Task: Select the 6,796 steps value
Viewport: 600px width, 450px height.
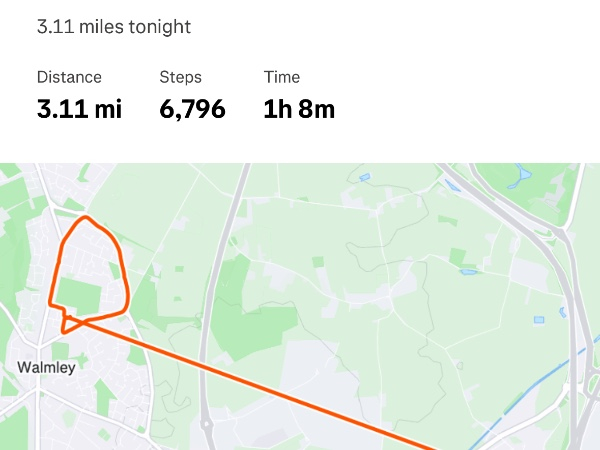Action: point(192,109)
